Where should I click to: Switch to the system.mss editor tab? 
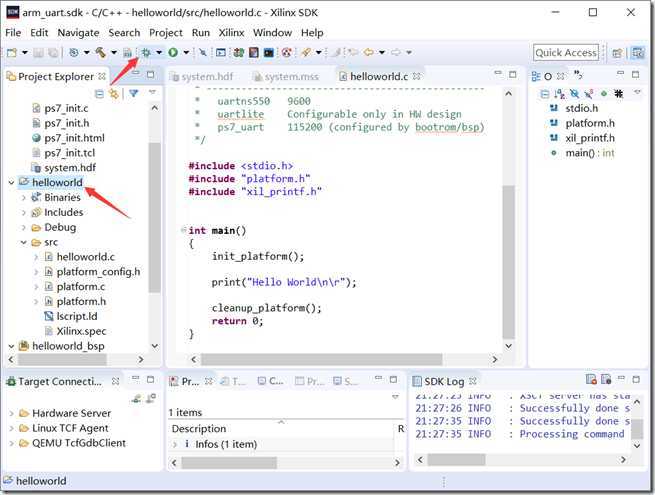(x=287, y=77)
